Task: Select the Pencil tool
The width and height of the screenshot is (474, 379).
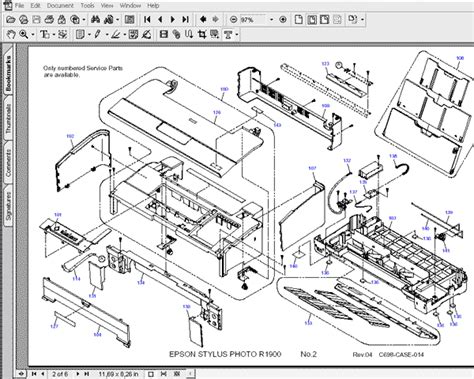Action: [98, 34]
